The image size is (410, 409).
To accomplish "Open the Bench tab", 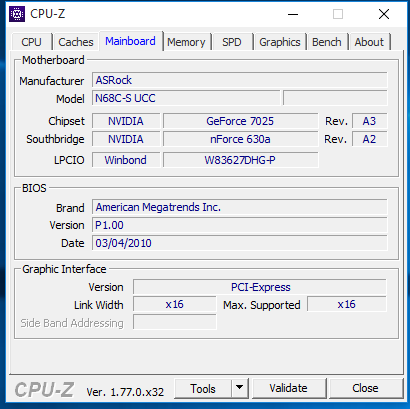I will pos(327,42).
